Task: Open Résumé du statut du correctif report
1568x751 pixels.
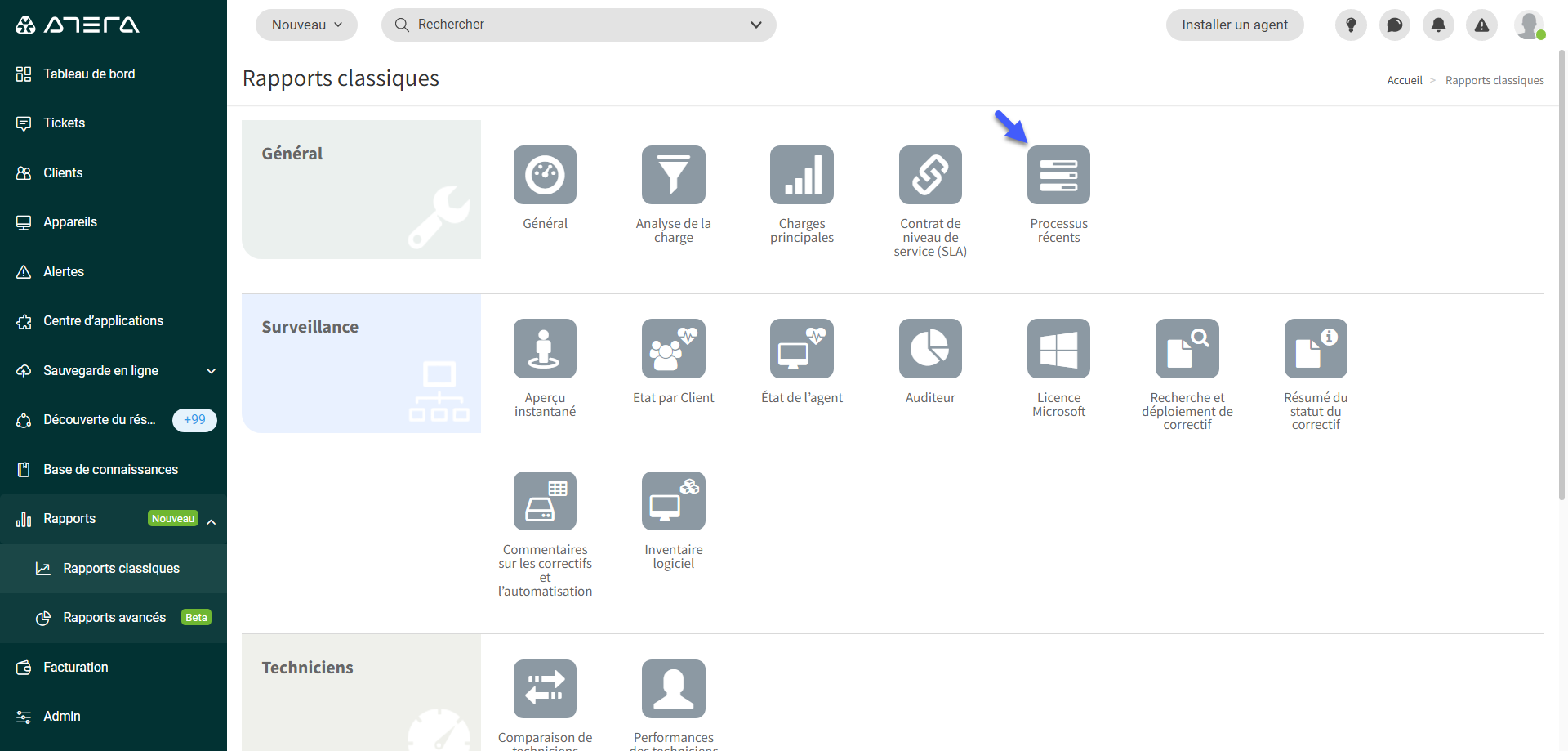Action: (1316, 348)
